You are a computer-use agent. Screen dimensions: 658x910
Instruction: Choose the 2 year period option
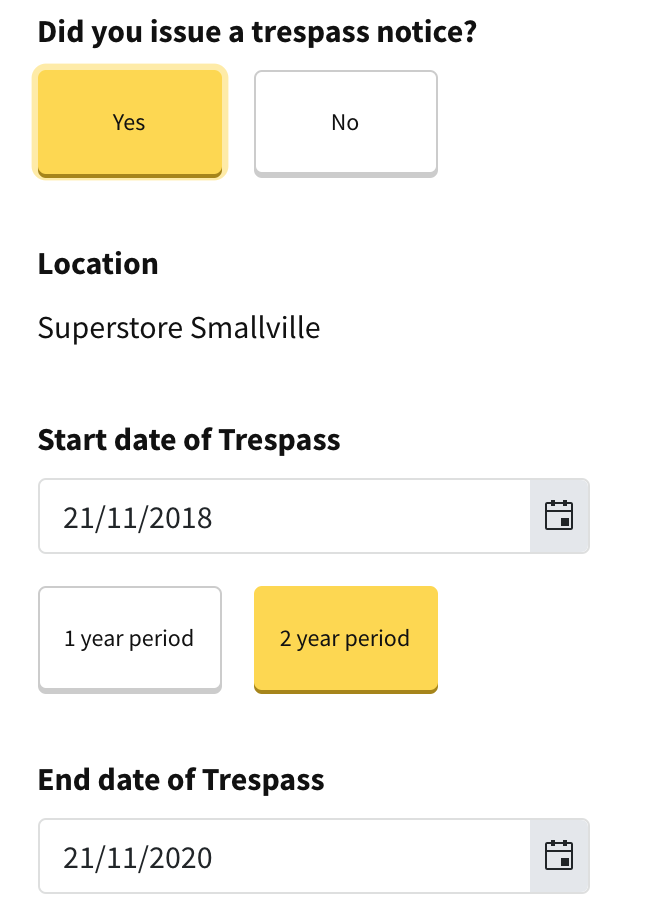pos(346,639)
